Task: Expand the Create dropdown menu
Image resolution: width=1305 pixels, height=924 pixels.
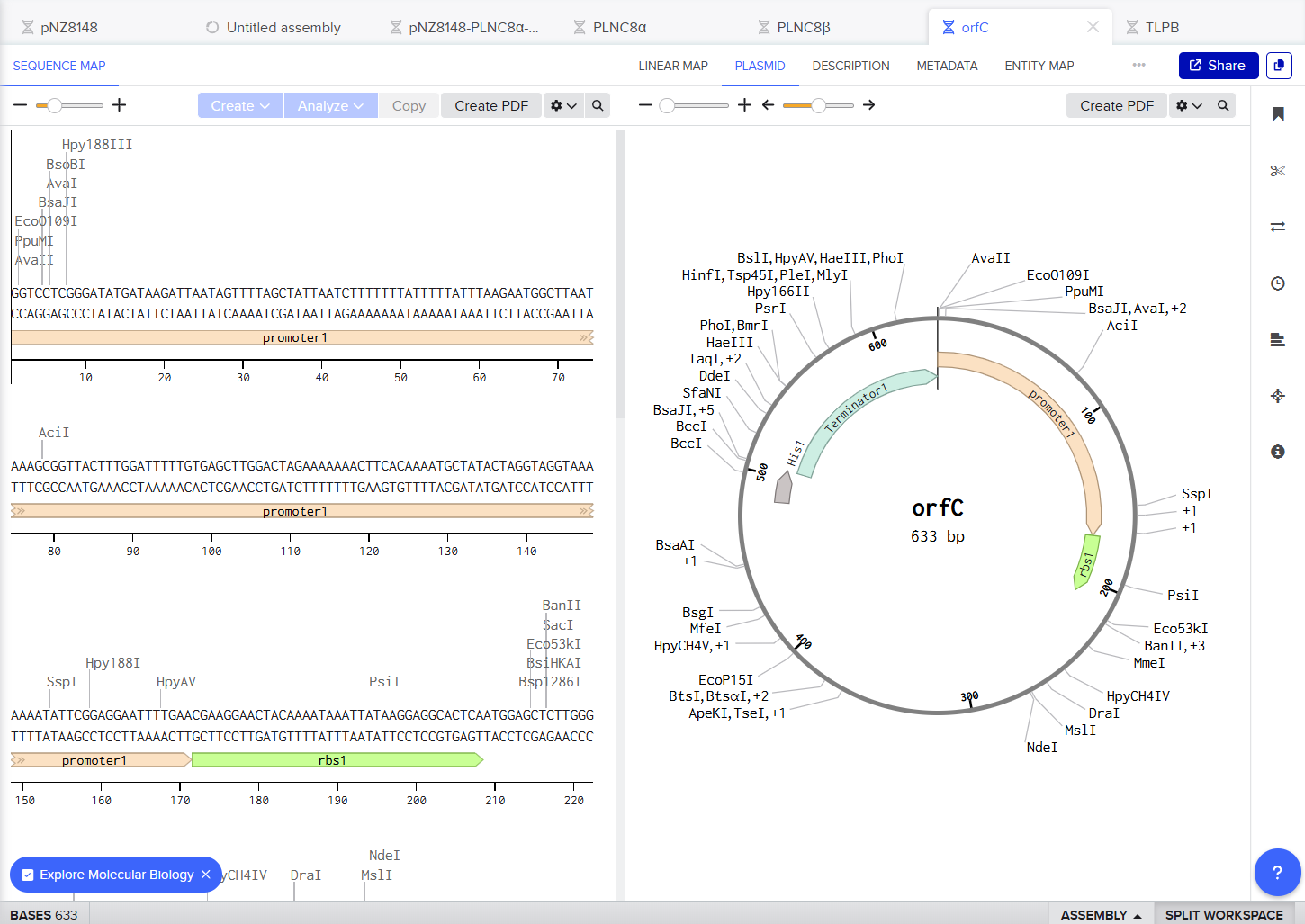Action: [240, 105]
